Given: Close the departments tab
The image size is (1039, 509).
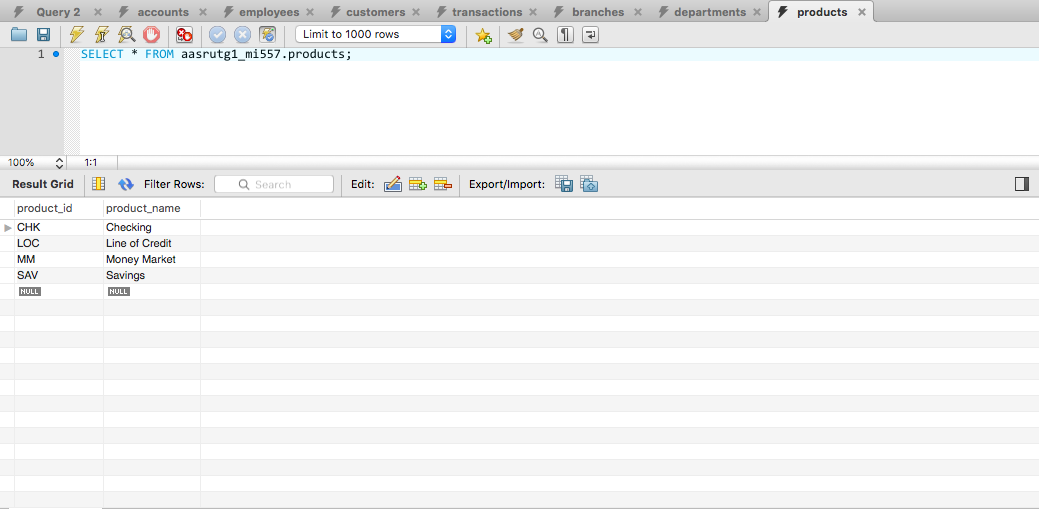Looking at the screenshot, I should (757, 12).
